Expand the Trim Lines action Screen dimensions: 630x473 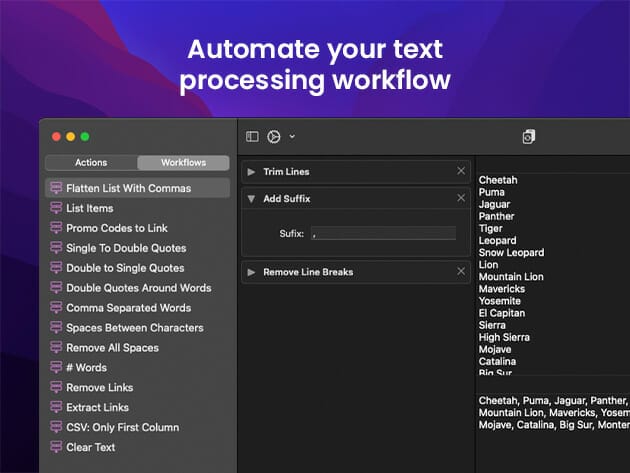point(251,172)
